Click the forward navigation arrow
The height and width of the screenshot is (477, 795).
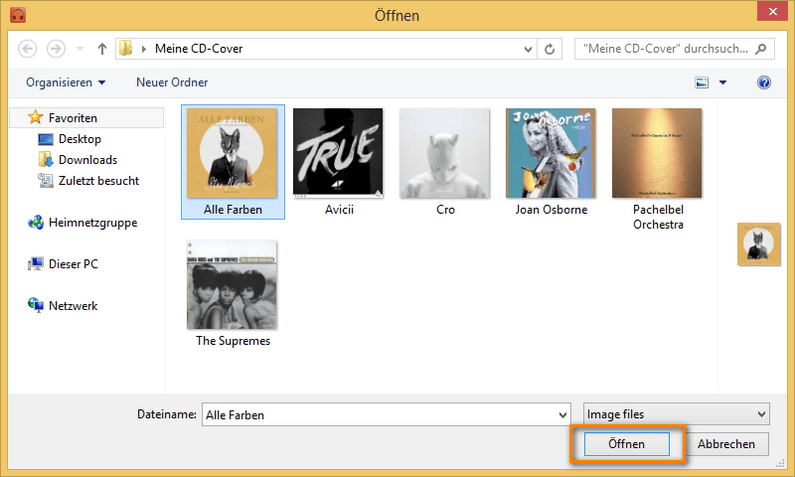pos(56,49)
